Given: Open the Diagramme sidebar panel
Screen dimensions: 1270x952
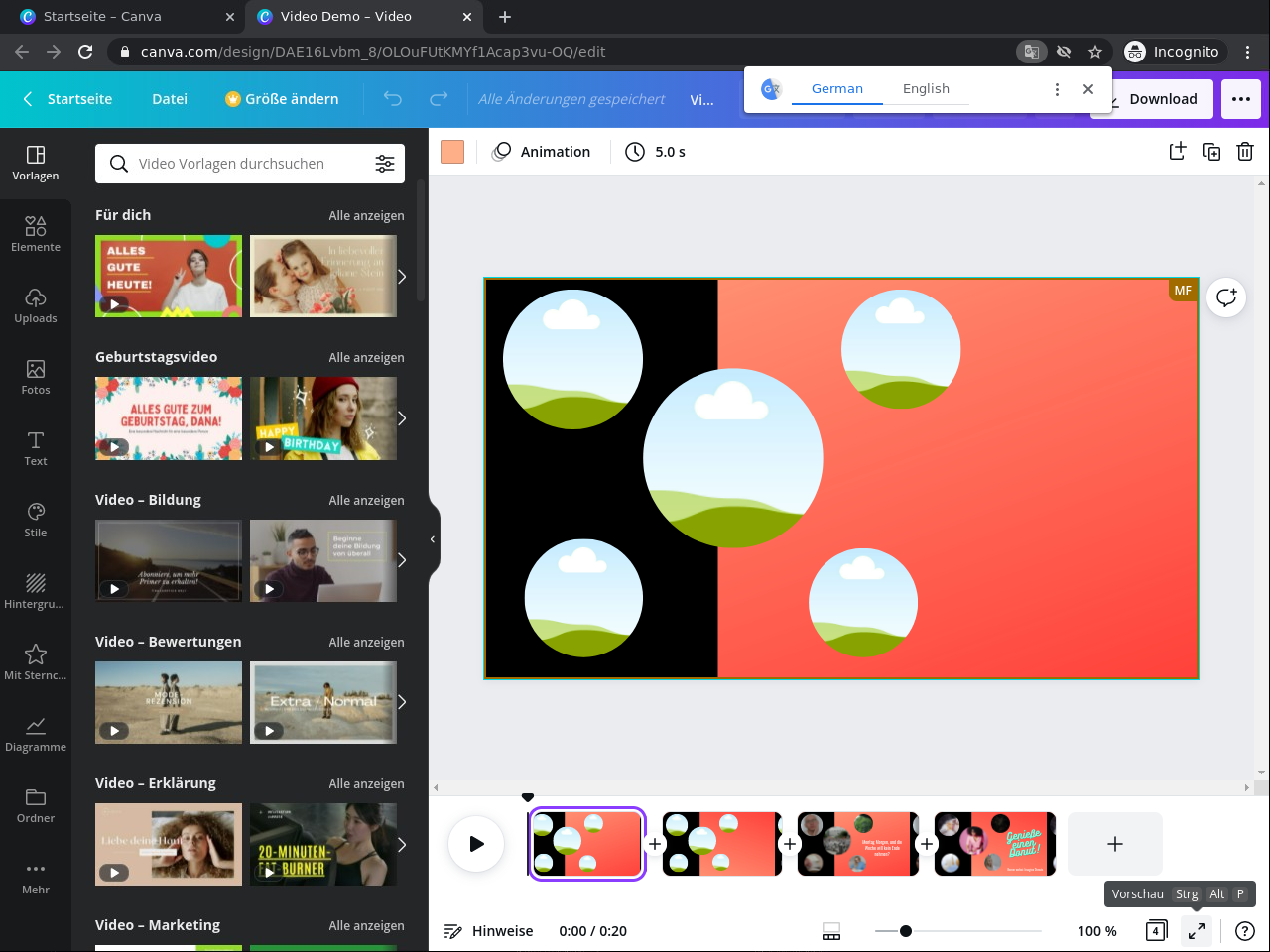Looking at the screenshot, I should coord(36,735).
